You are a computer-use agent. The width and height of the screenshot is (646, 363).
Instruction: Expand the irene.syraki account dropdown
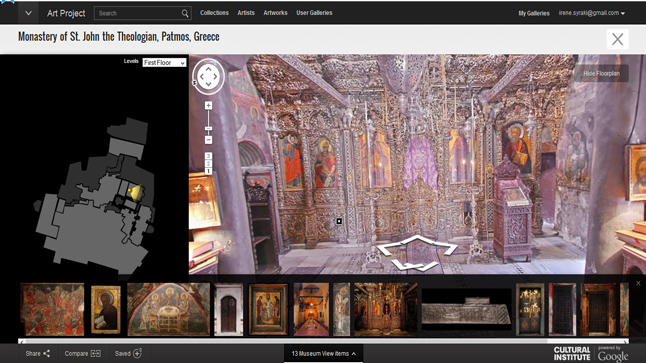(x=592, y=13)
